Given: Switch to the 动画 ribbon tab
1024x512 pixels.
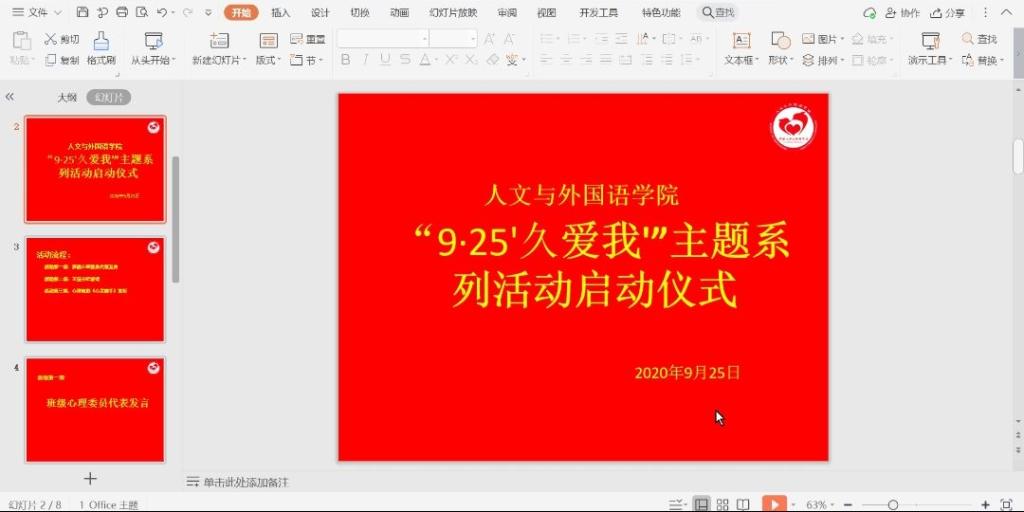Looking at the screenshot, I should [399, 13].
